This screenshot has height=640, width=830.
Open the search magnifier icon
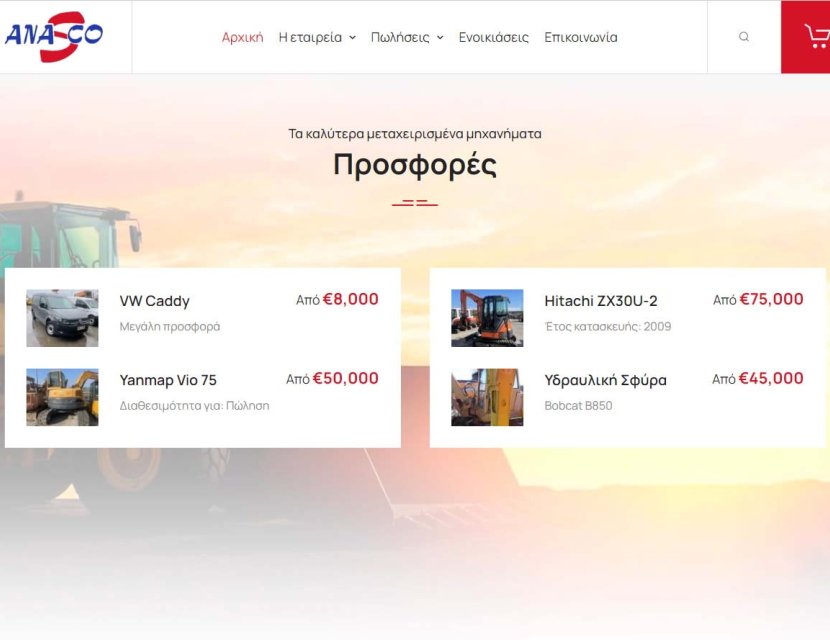point(744,37)
